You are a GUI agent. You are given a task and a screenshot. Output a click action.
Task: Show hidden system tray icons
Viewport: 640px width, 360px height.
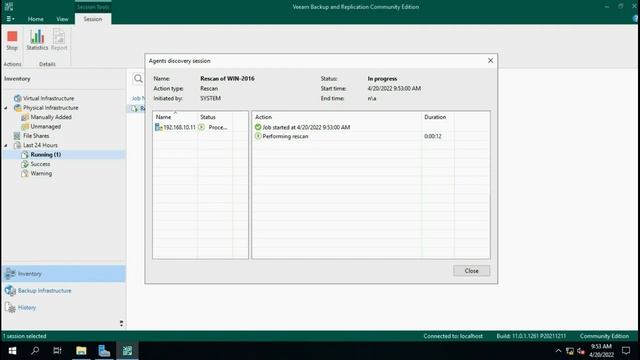tap(558, 351)
